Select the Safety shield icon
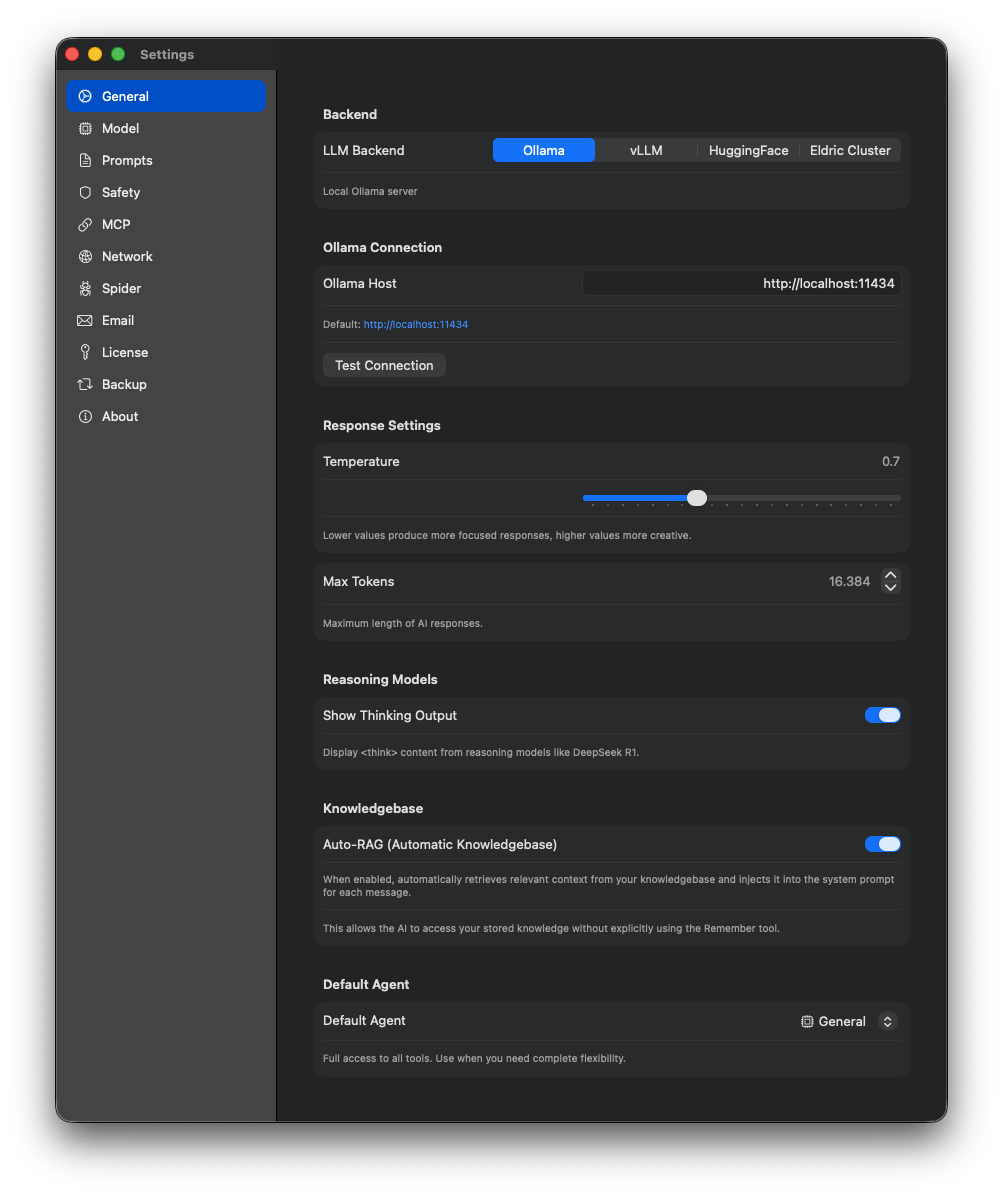Screen dimensions: 1003x1196 coord(85,192)
